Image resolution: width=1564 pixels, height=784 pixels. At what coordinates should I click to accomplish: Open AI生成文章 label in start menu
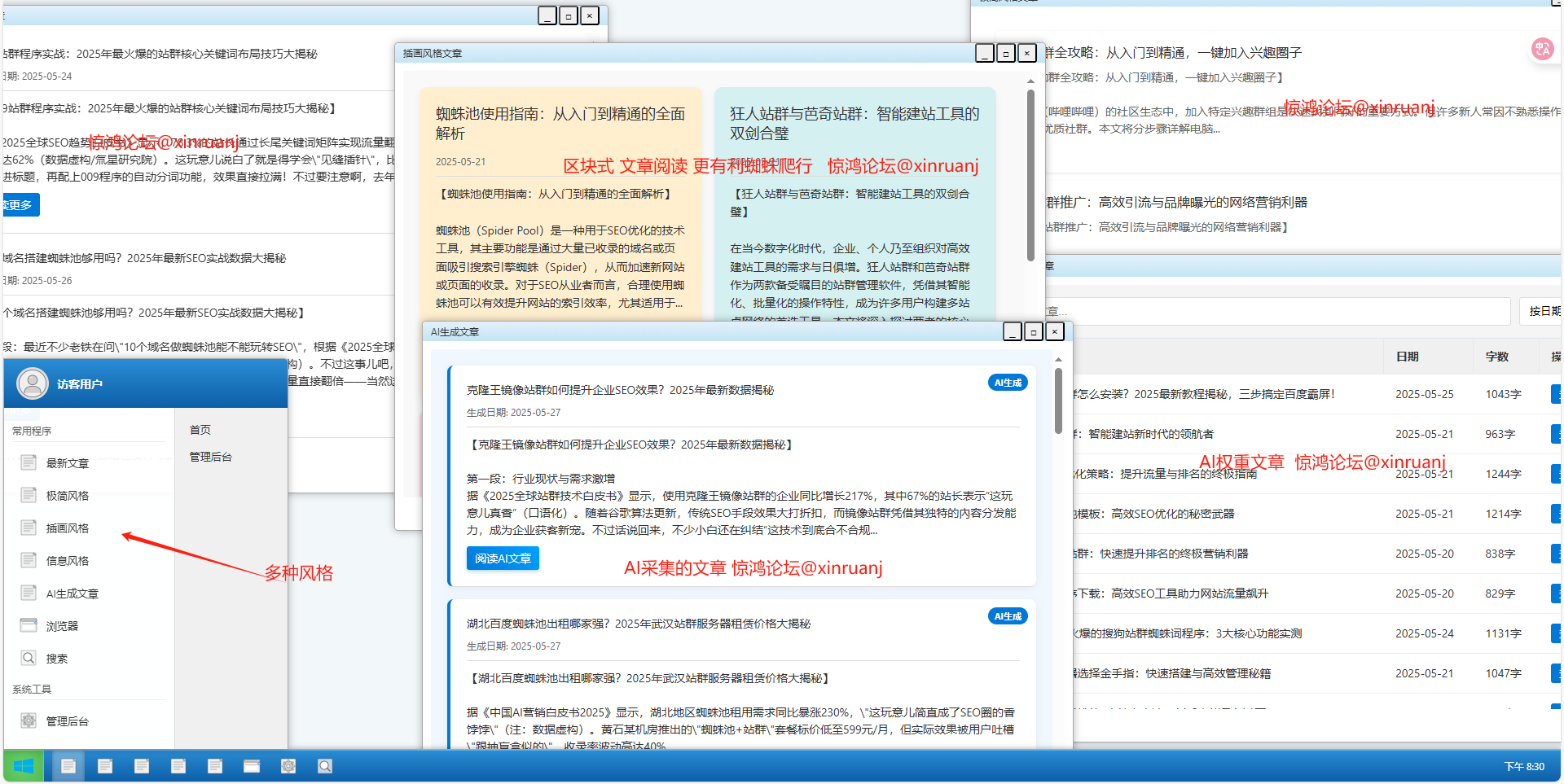point(72,593)
